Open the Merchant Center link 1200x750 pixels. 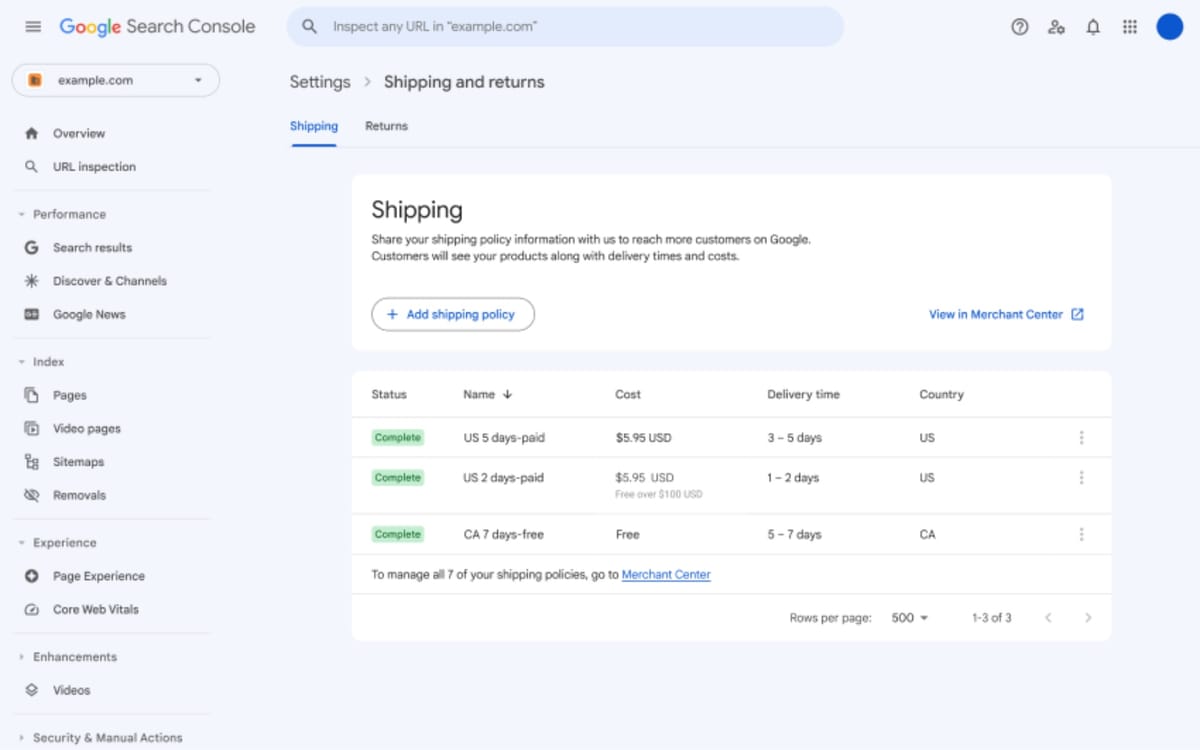point(666,574)
